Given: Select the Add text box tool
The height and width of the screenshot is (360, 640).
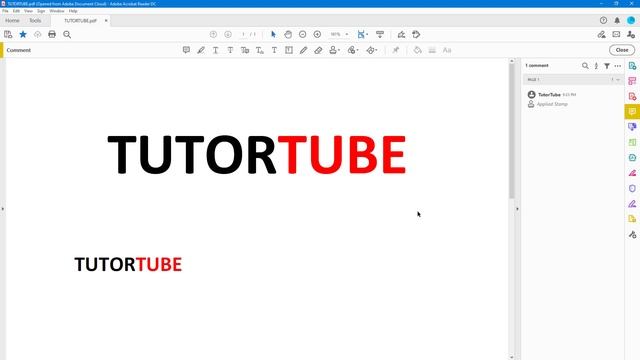Looking at the screenshot, I should [x=289, y=50].
